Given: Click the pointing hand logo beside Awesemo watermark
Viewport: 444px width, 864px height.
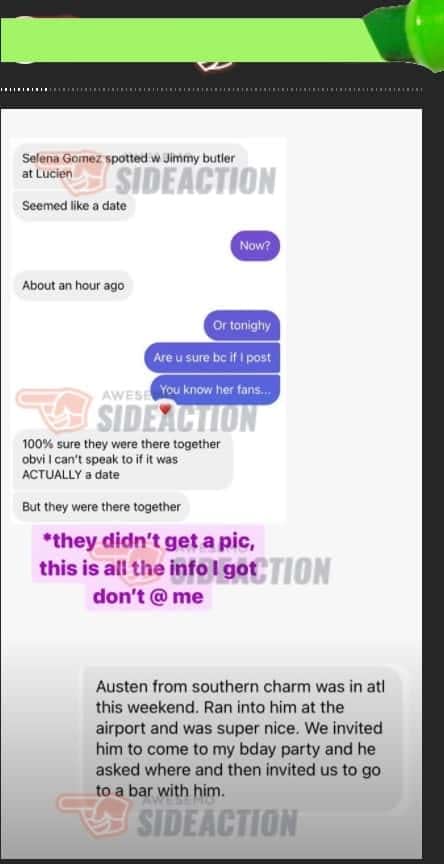Looking at the screenshot, I should tap(55, 411).
